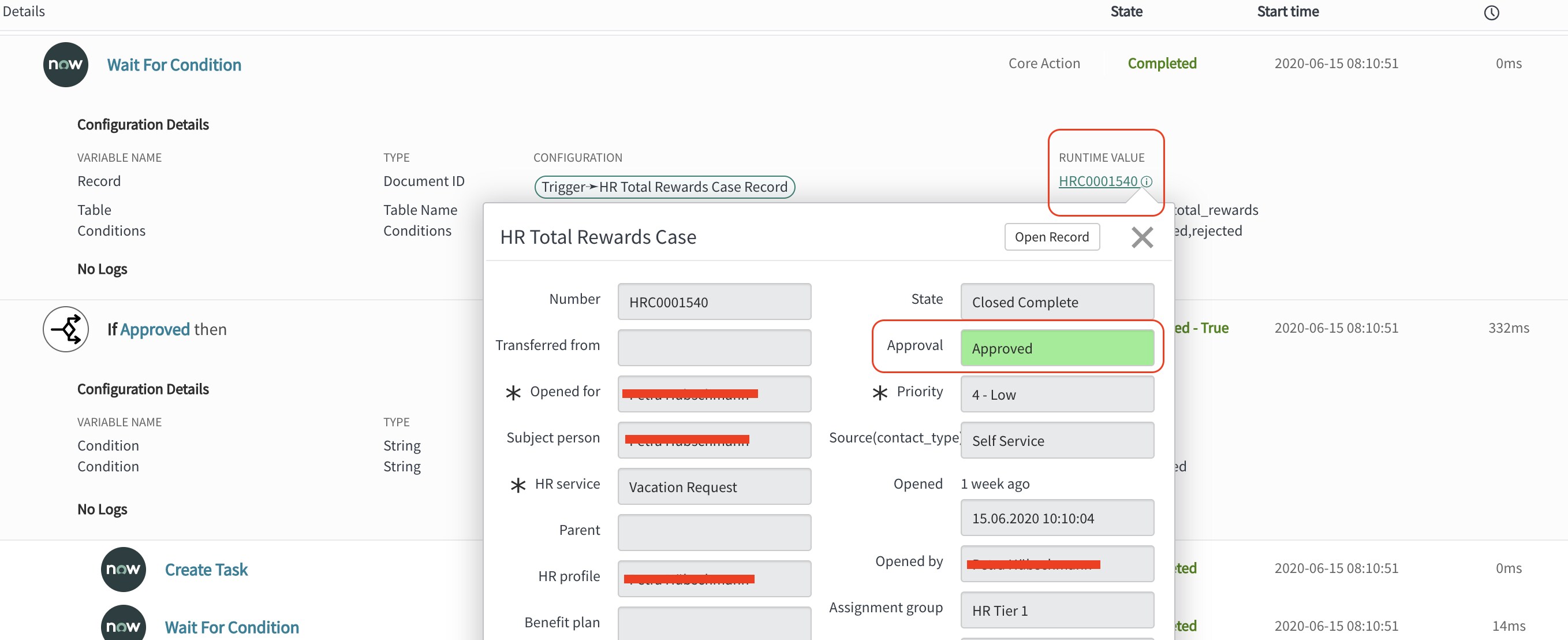This screenshot has height=640, width=1568.
Task: Click the Core Action label
Action: click(1044, 64)
